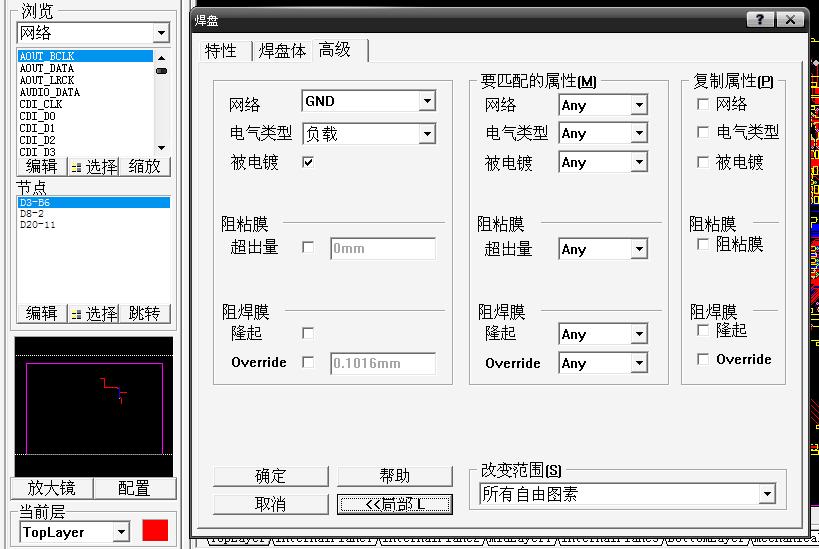The width and height of the screenshot is (819, 549).
Task: Select CDI_D1 in the net list
Action: coord(86,128)
